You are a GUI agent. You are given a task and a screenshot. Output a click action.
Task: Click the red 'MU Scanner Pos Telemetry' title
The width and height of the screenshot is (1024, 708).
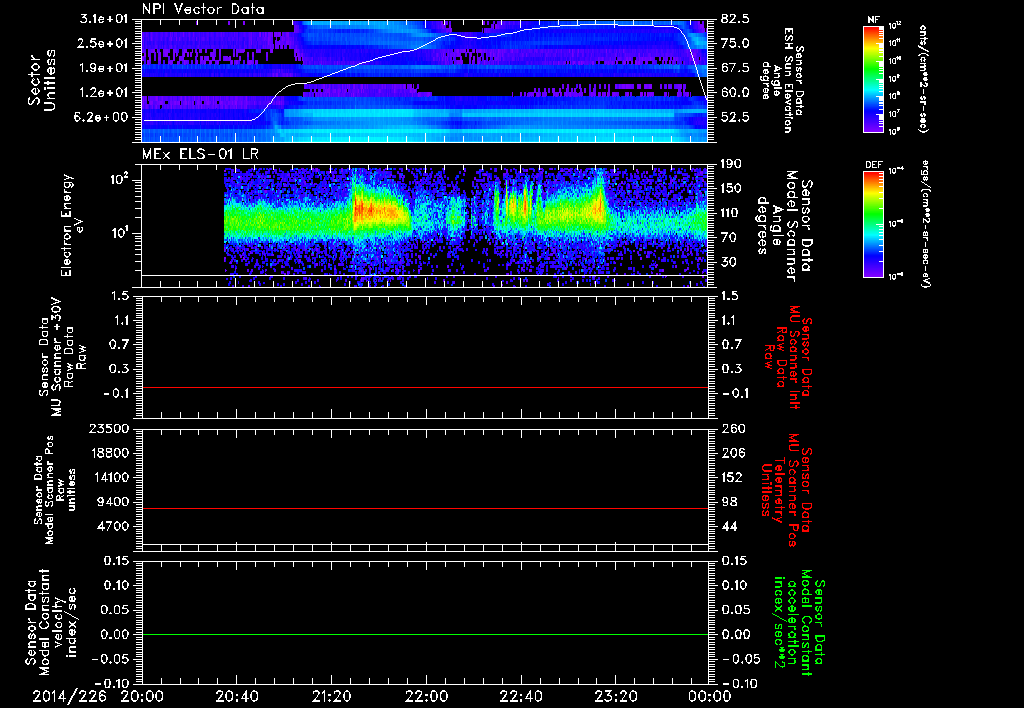click(786, 490)
